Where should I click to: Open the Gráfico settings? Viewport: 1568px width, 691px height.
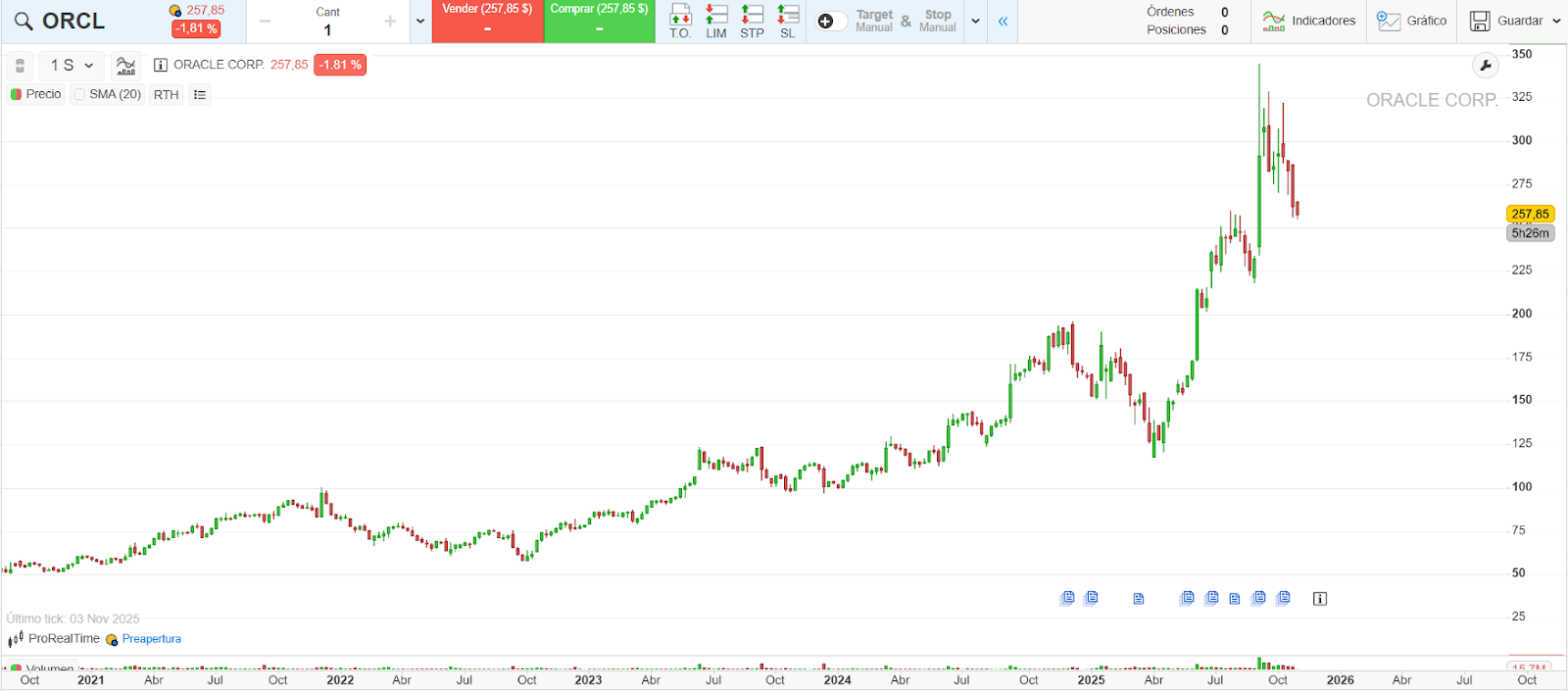(1412, 21)
